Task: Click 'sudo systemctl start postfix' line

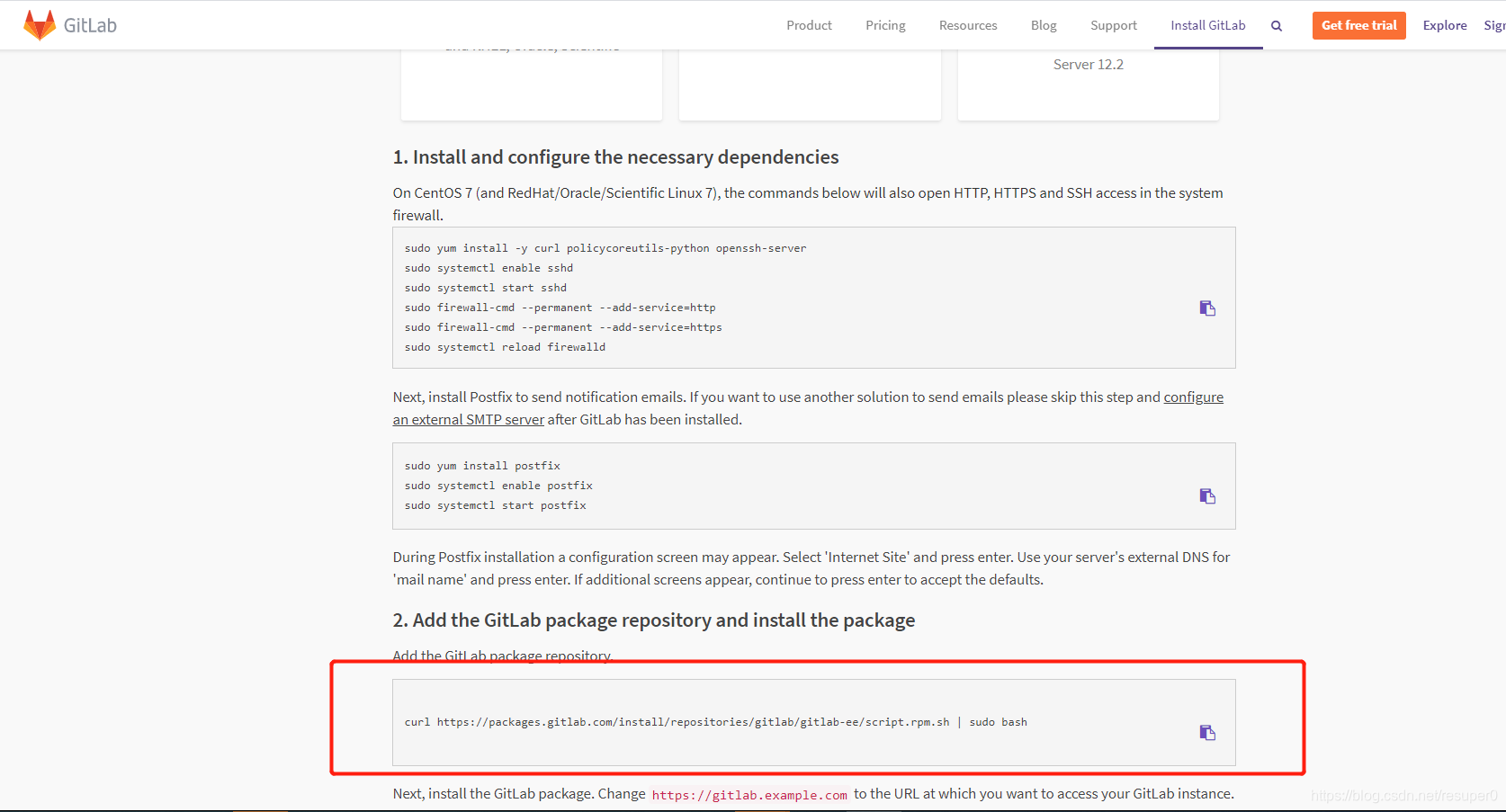Action: coord(495,505)
